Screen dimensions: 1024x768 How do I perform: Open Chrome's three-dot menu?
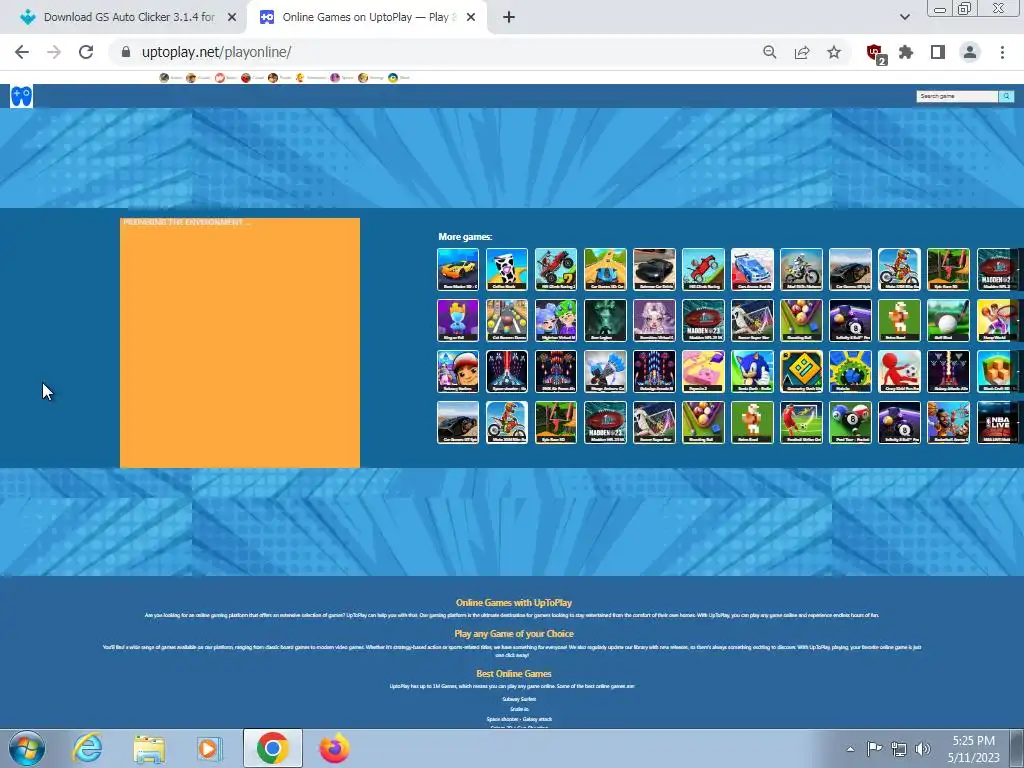pyautogui.click(x=1002, y=52)
